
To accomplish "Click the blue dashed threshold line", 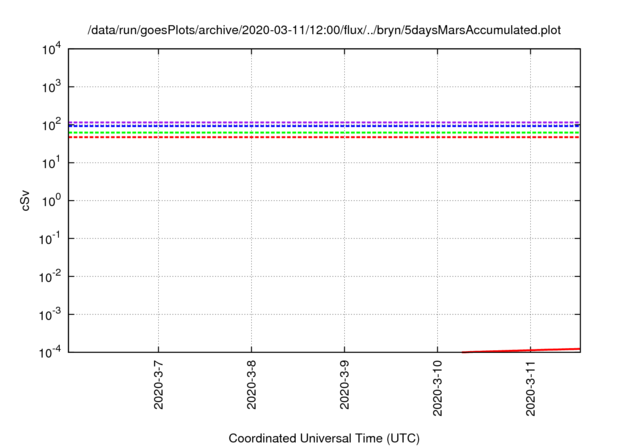I will [x=324, y=126].
